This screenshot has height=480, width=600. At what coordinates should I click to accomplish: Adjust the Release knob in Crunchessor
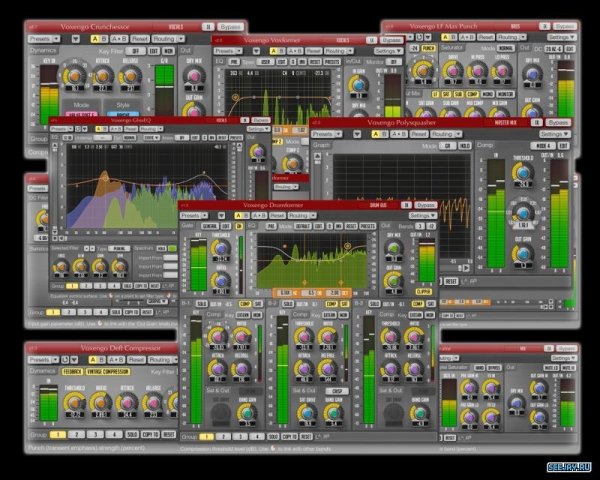[x=130, y=76]
